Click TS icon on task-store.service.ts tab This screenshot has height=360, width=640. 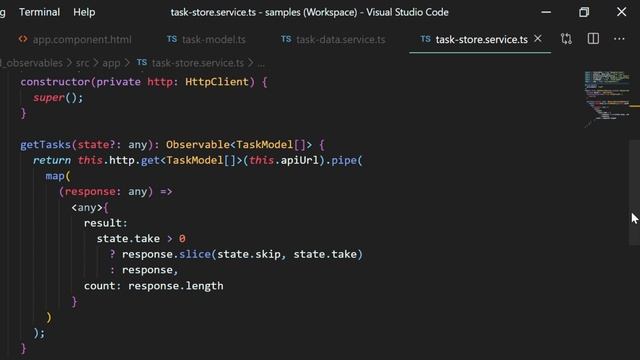click(x=425, y=39)
